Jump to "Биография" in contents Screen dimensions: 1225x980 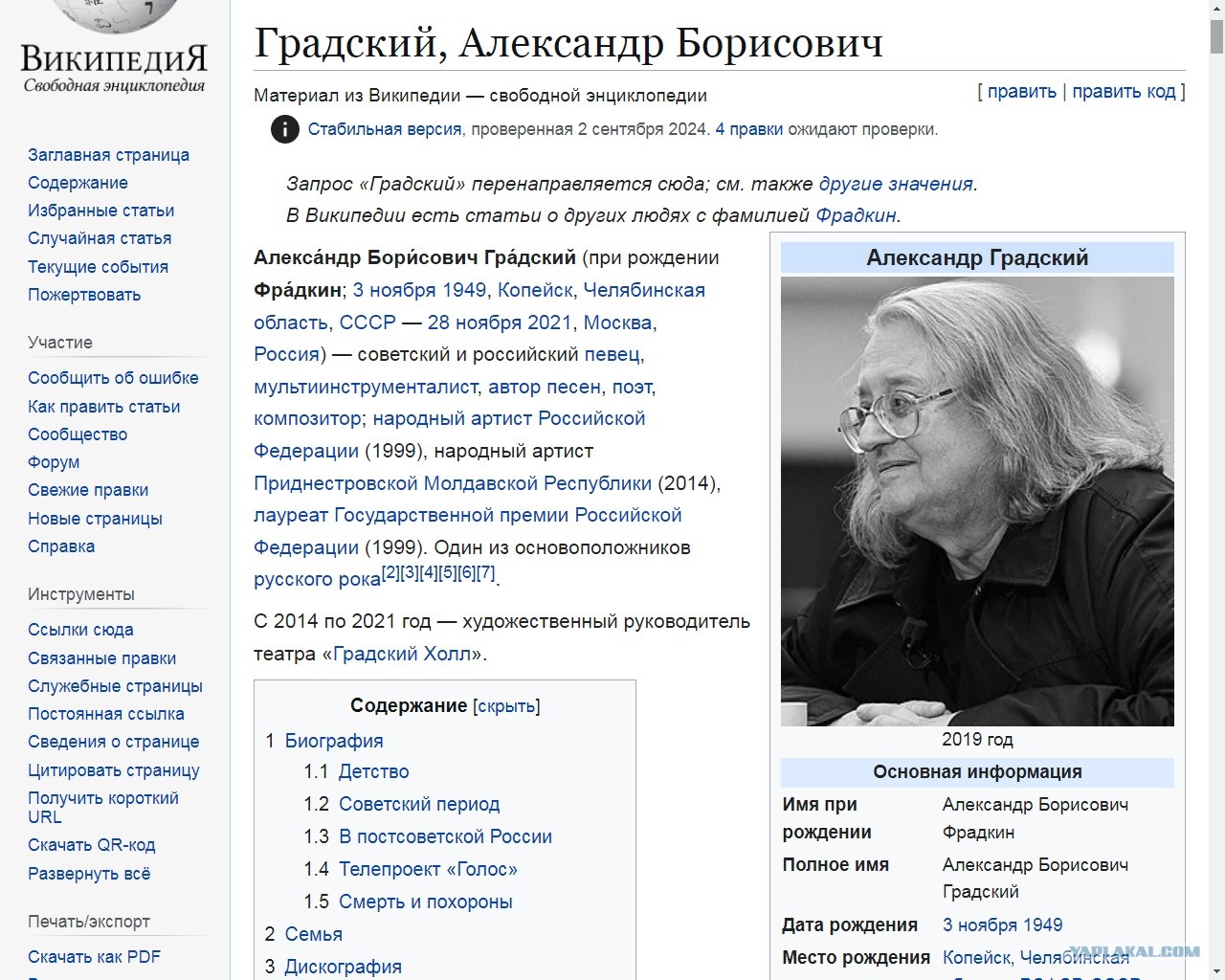click(334, 741)
